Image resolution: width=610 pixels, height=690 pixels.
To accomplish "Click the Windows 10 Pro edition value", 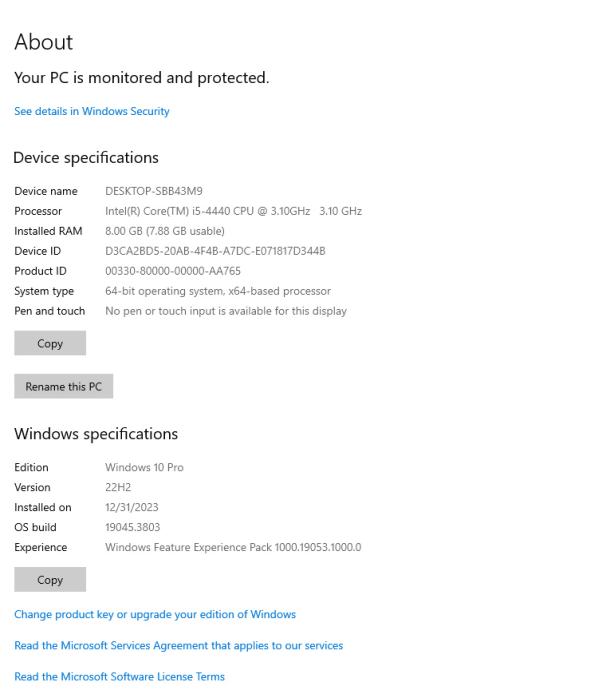I will [x=144, y=467].
